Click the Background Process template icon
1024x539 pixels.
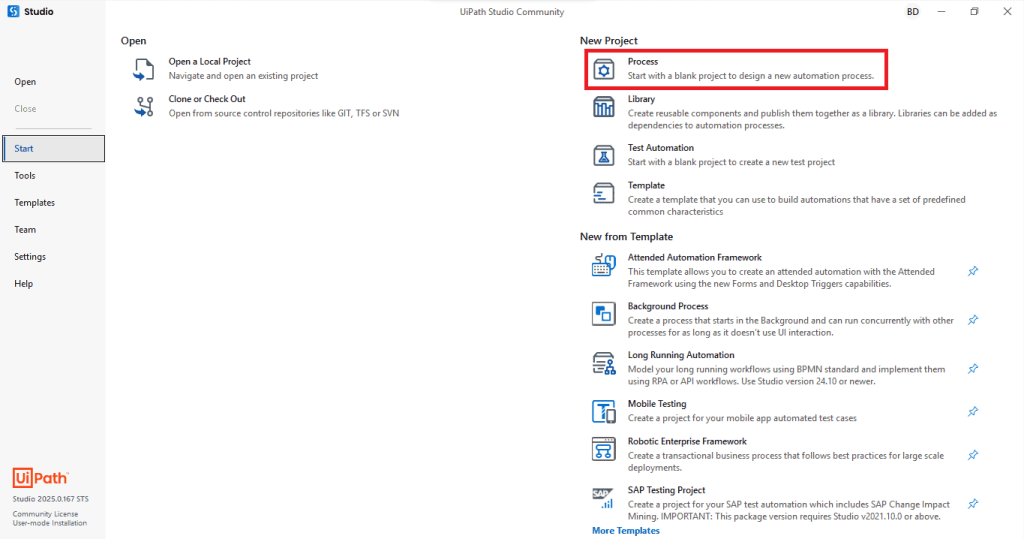click(x=603, y=314)
